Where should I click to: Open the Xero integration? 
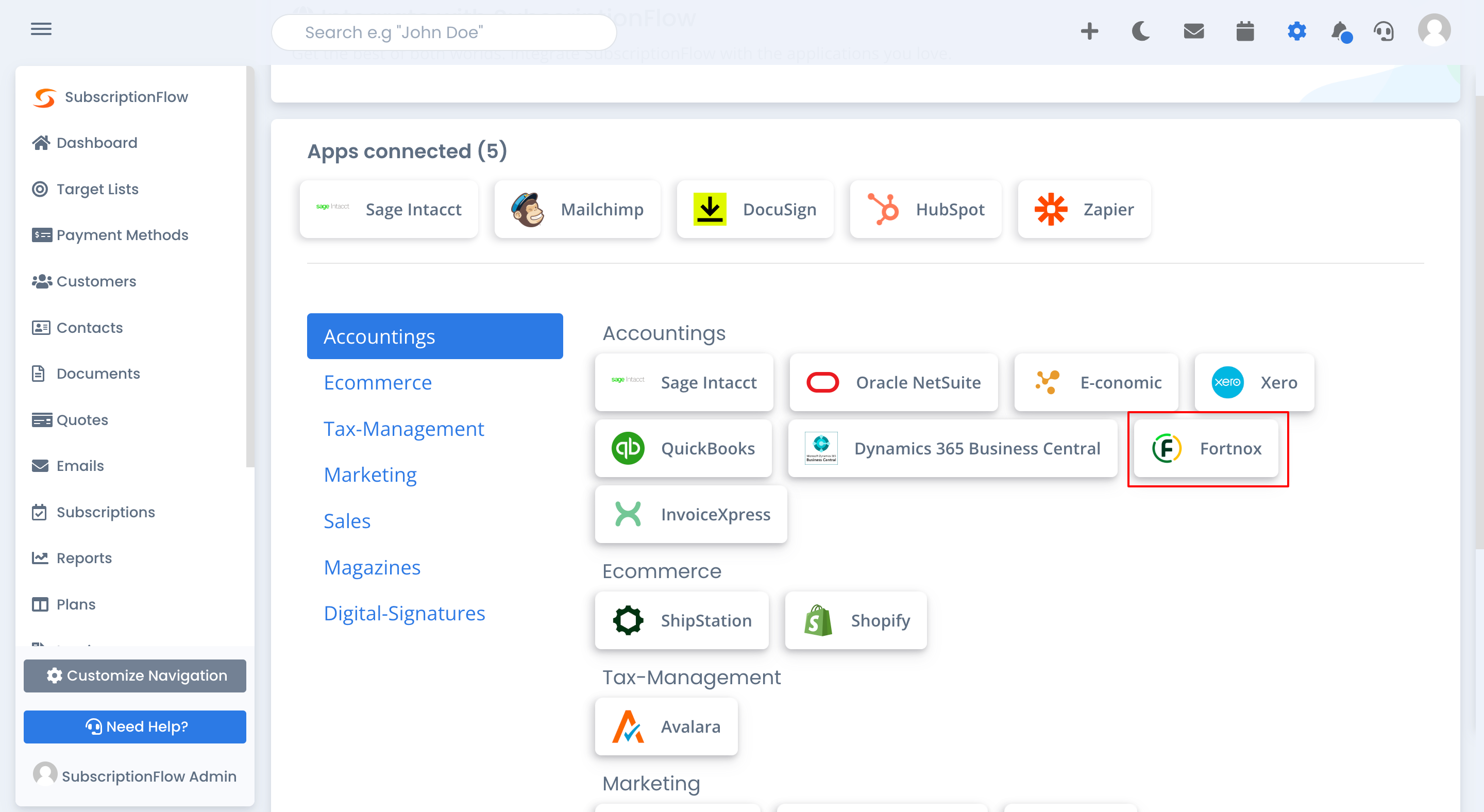tap(1255, 382)
